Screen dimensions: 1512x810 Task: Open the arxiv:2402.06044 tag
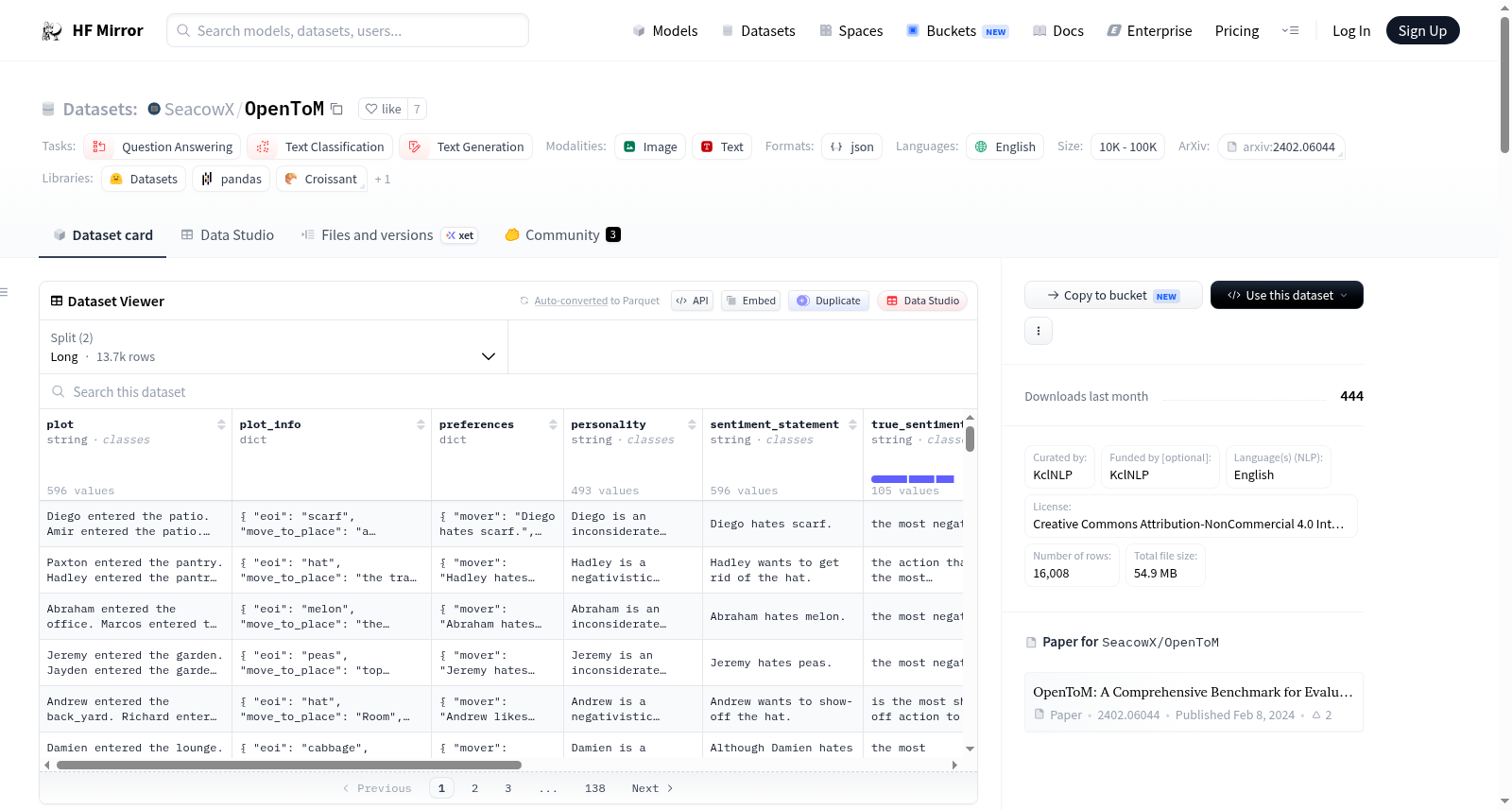(1280, 146)
